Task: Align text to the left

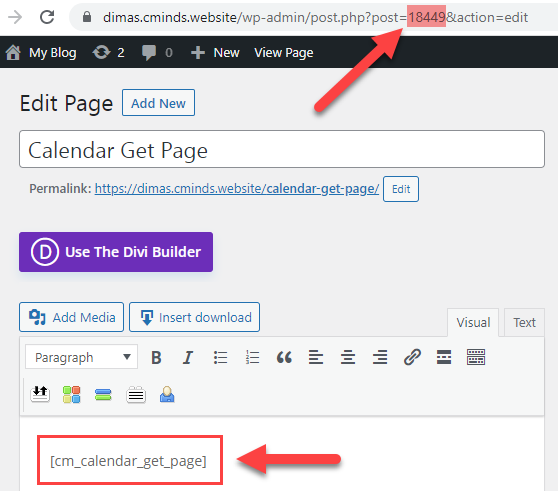Action: tap(316, 357)
